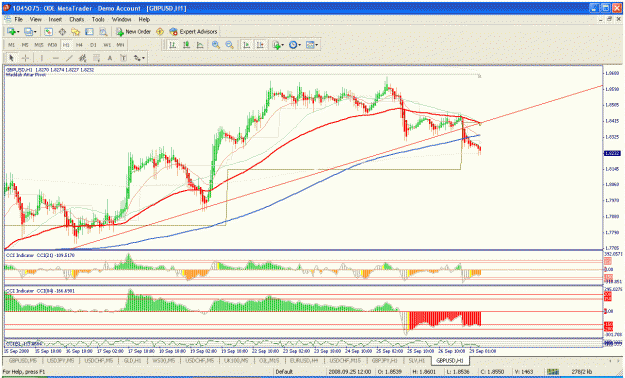Viewport: 625px width, 378px height.
Task: Switch to the OIL,M15 chart tab
Action: pyautogui.click(x=268, y=360)
